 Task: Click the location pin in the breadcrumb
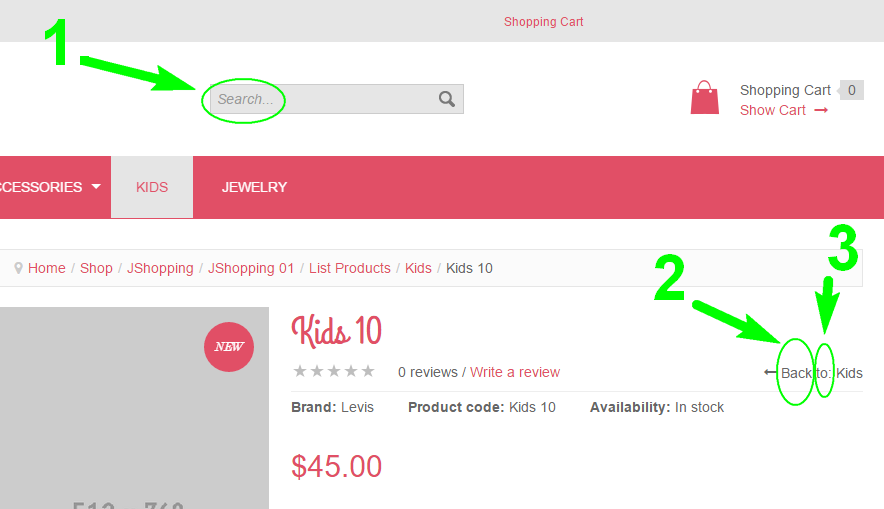pos(19,268)
